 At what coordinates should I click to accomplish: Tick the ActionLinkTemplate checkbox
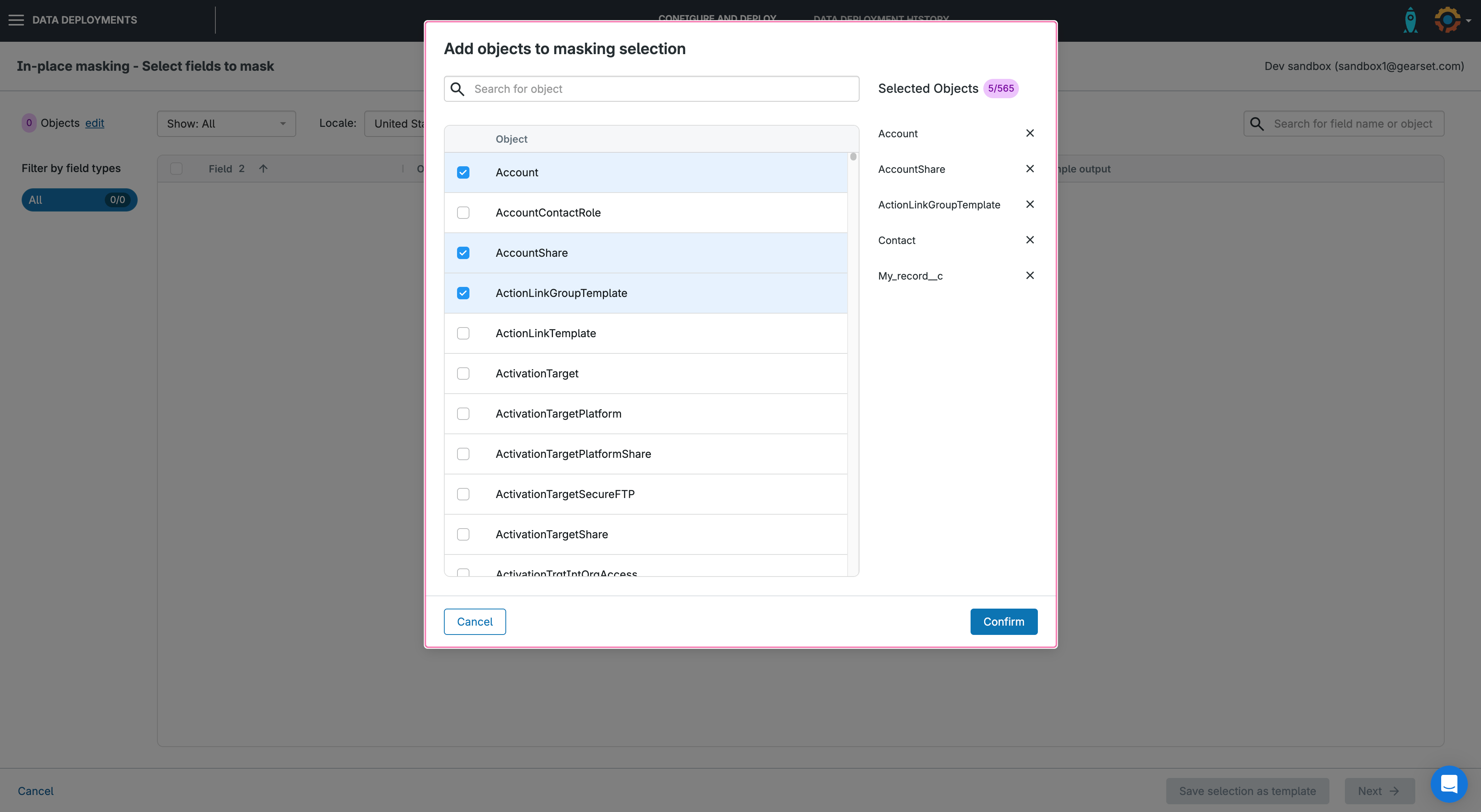(463, 334)
